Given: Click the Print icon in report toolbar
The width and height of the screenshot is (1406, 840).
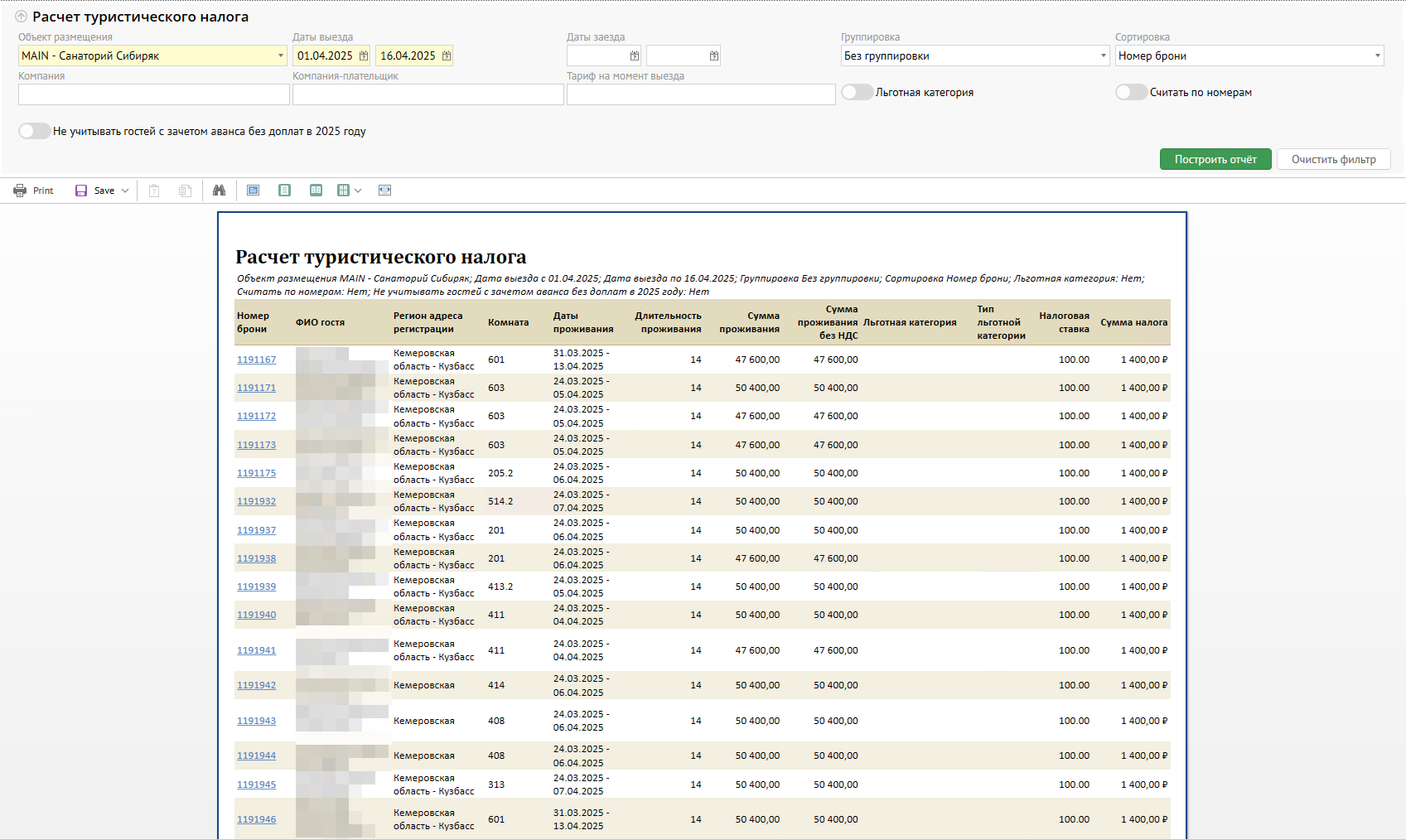Looking at the screenshot, I should tap(20, 191).
